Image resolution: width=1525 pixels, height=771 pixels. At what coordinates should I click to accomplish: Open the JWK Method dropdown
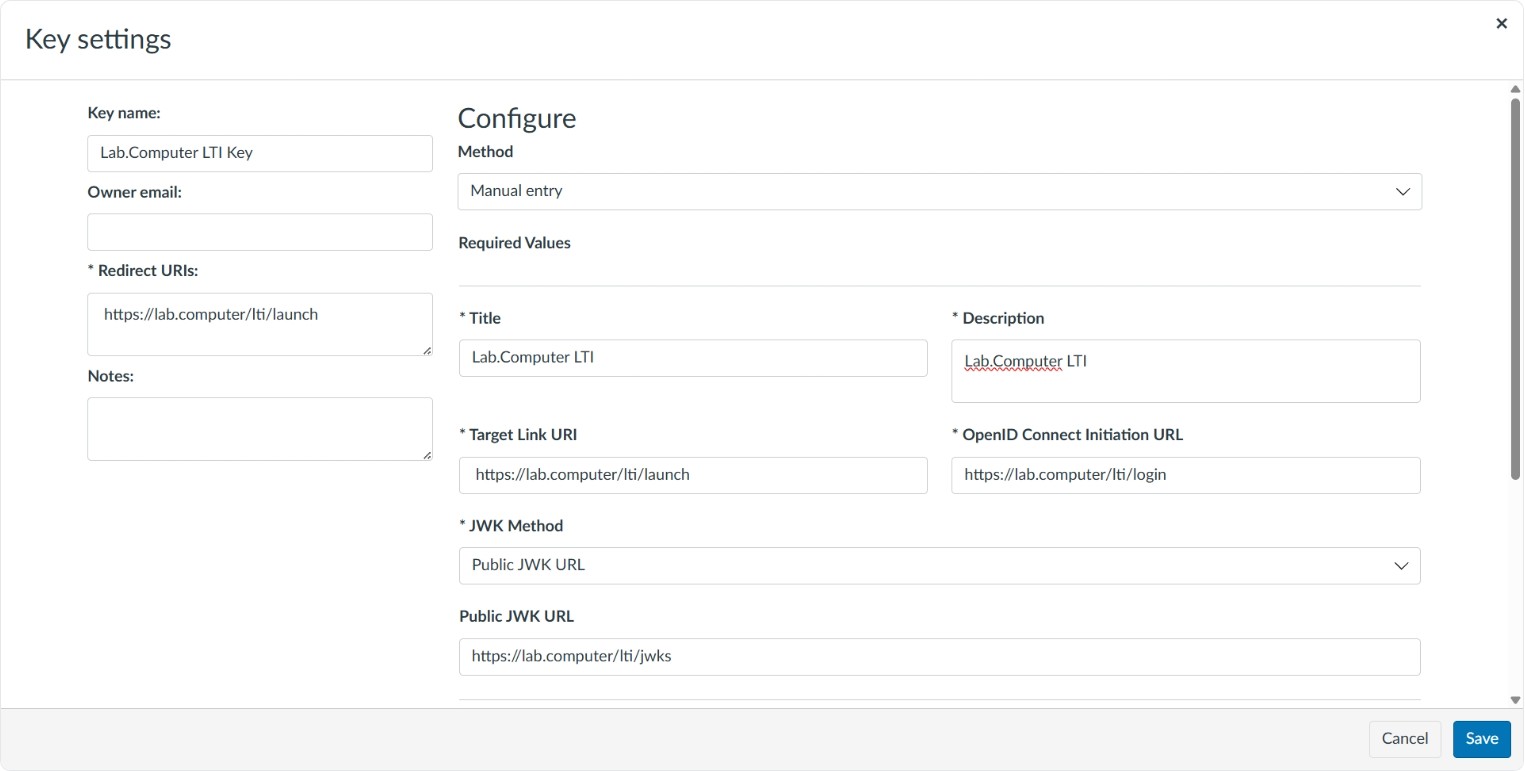point(939,565)
